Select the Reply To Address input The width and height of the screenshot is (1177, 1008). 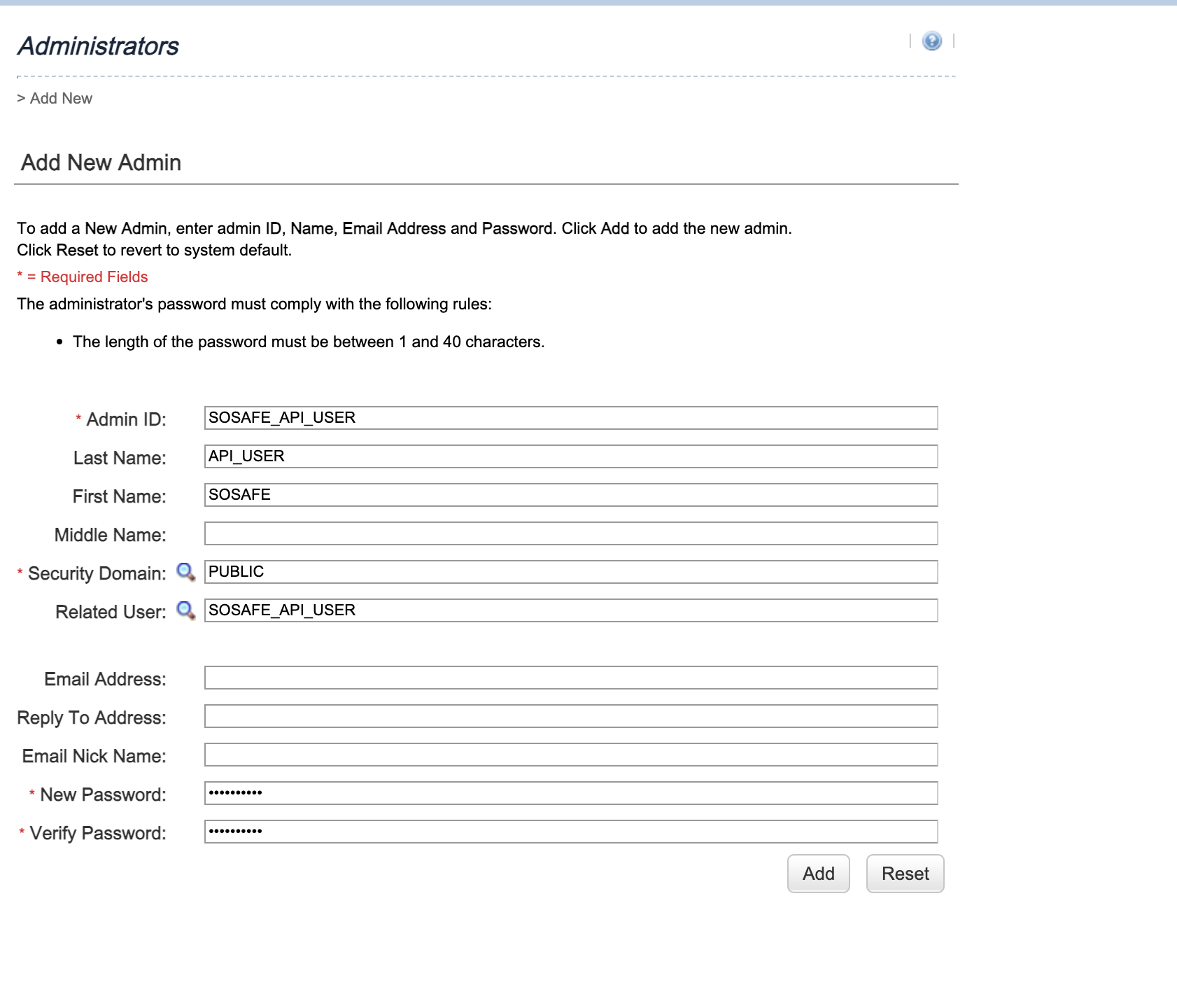click(x=570, y=716)
